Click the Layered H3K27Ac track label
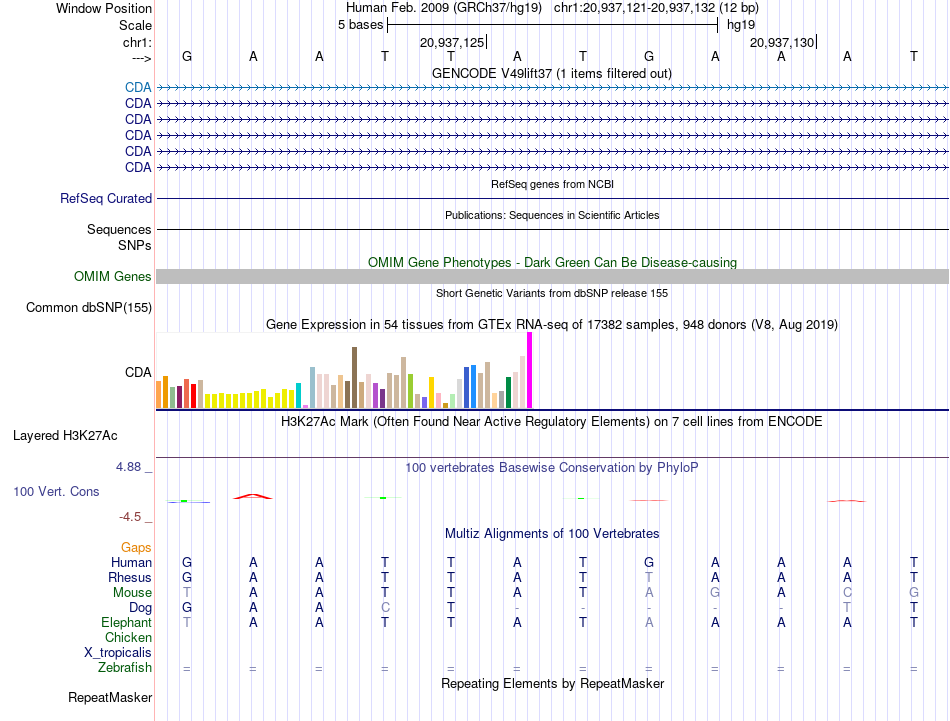Screen dimensions: 950x721 click(x=65, y=436)
